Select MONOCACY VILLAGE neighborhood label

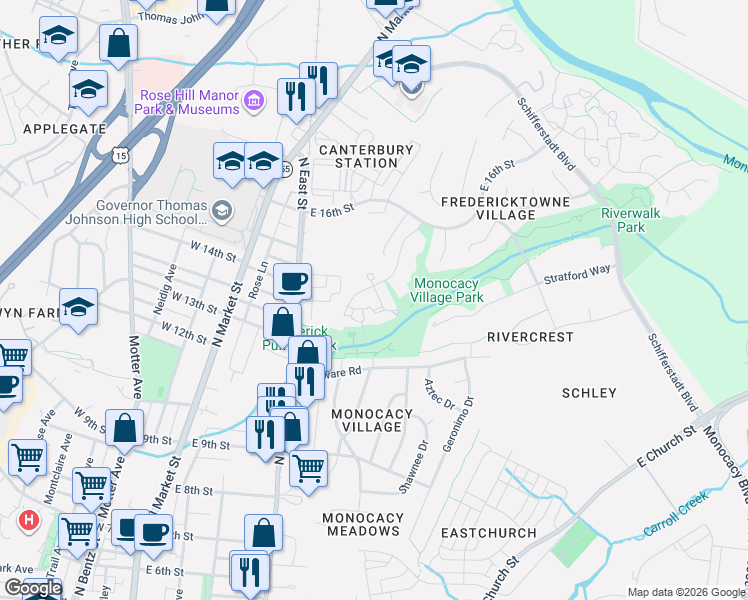coord(372,420)
